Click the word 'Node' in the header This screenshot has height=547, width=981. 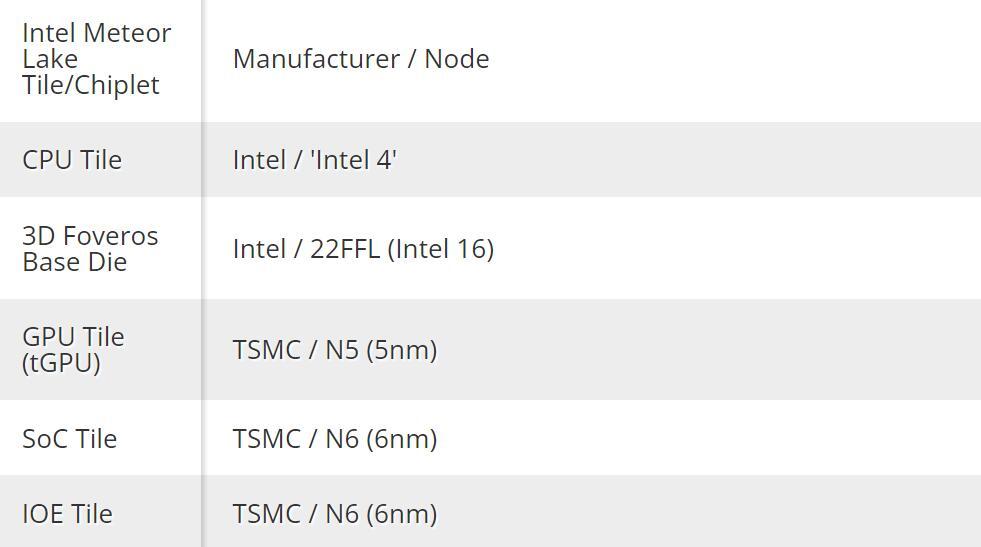[457, 59]
